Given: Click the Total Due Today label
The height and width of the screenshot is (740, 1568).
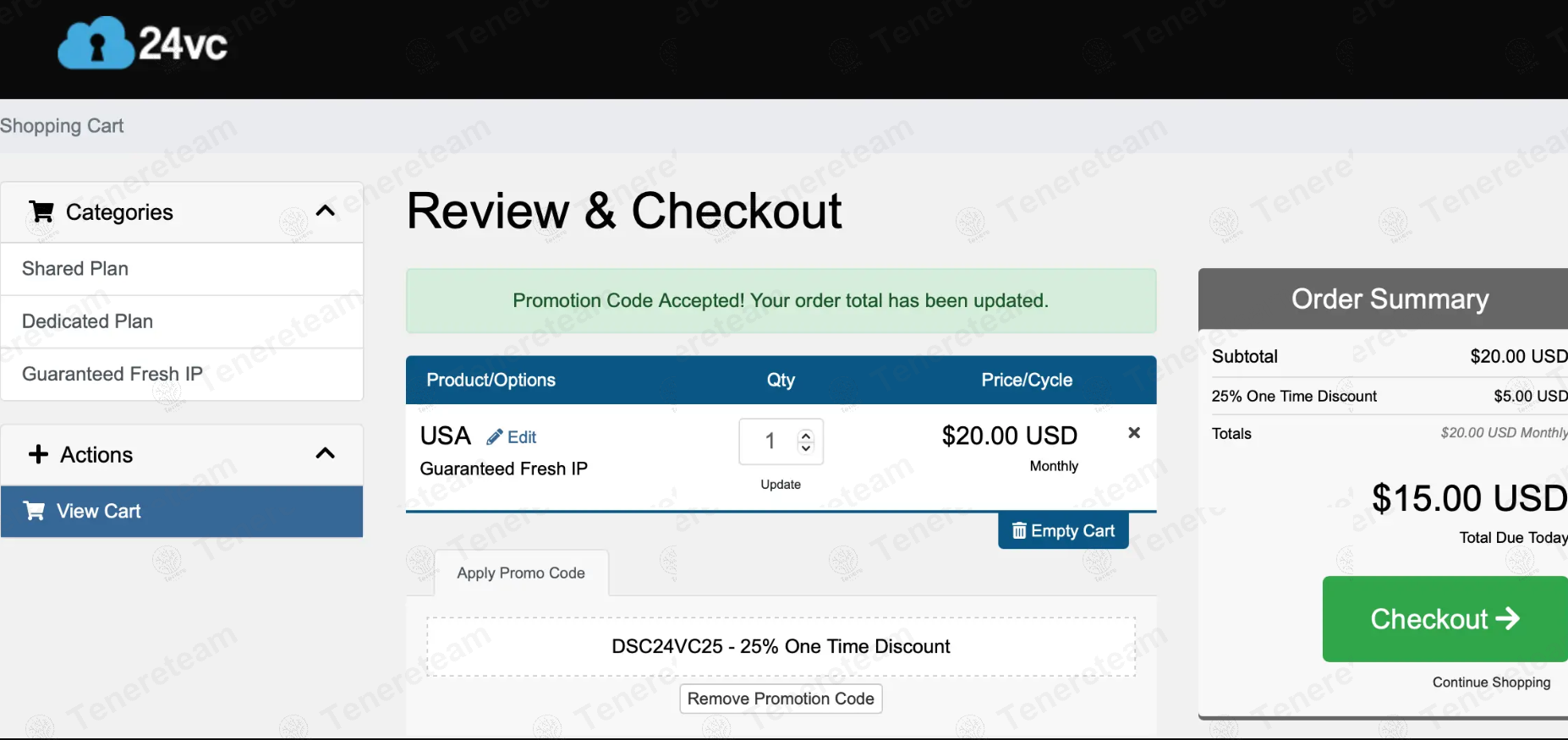Looking at the screenshot, I should [1513, 538].
